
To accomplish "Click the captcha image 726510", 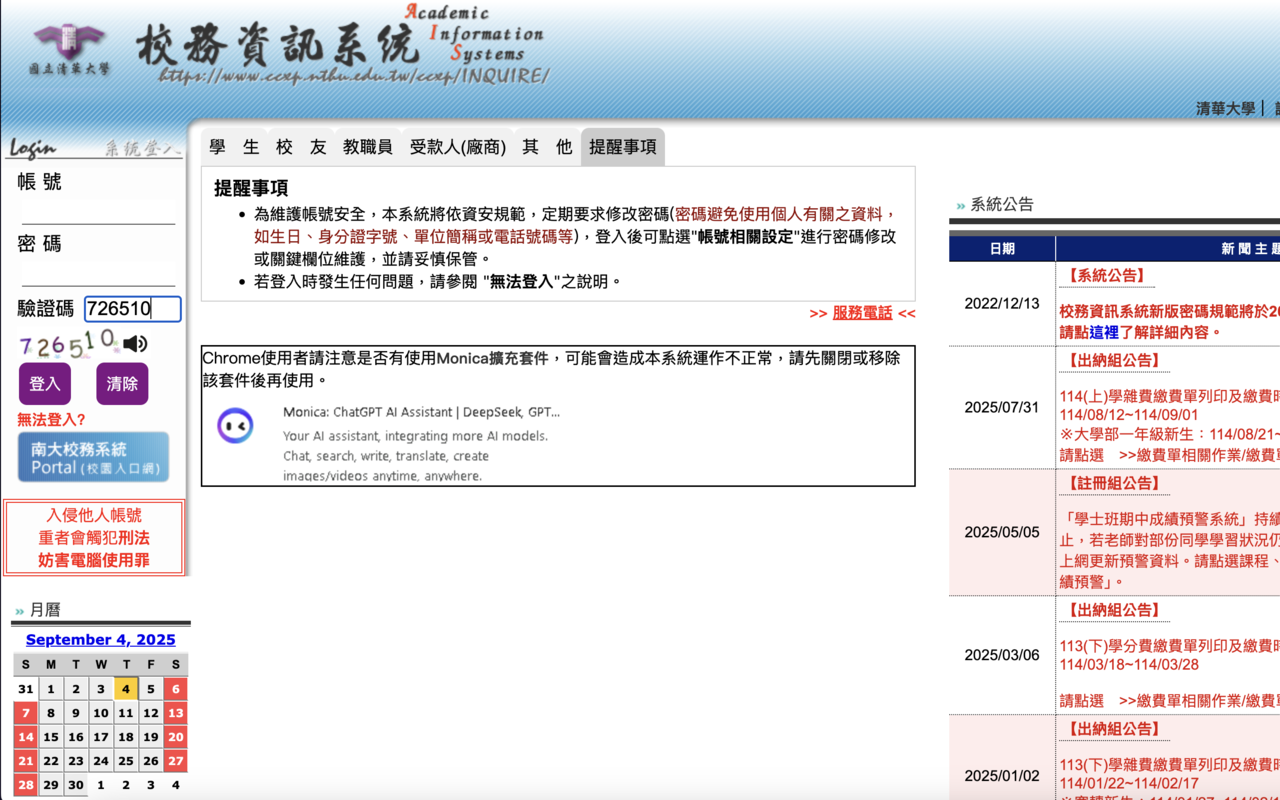I will (68, 345).
